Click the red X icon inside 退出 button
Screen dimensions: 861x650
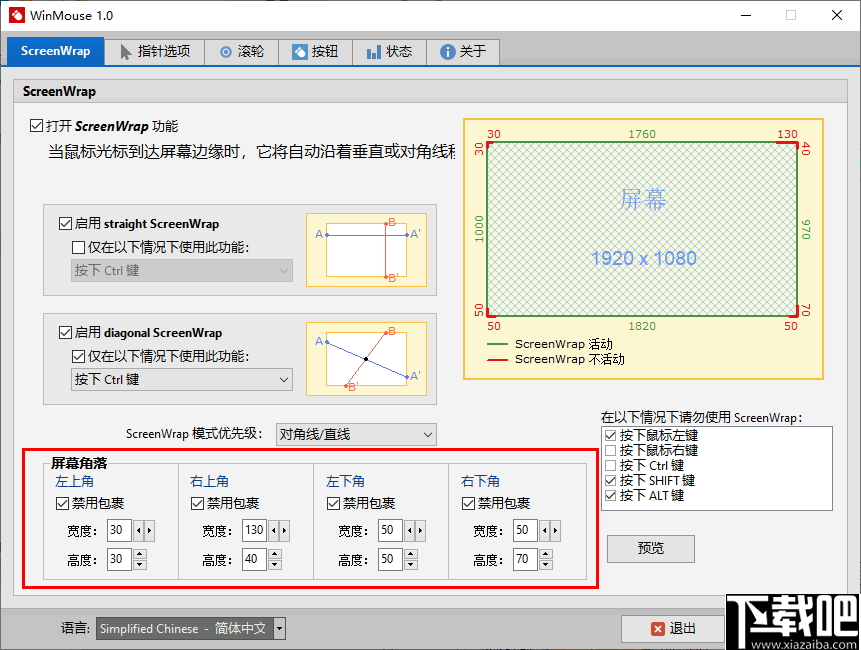click(657, 629)
